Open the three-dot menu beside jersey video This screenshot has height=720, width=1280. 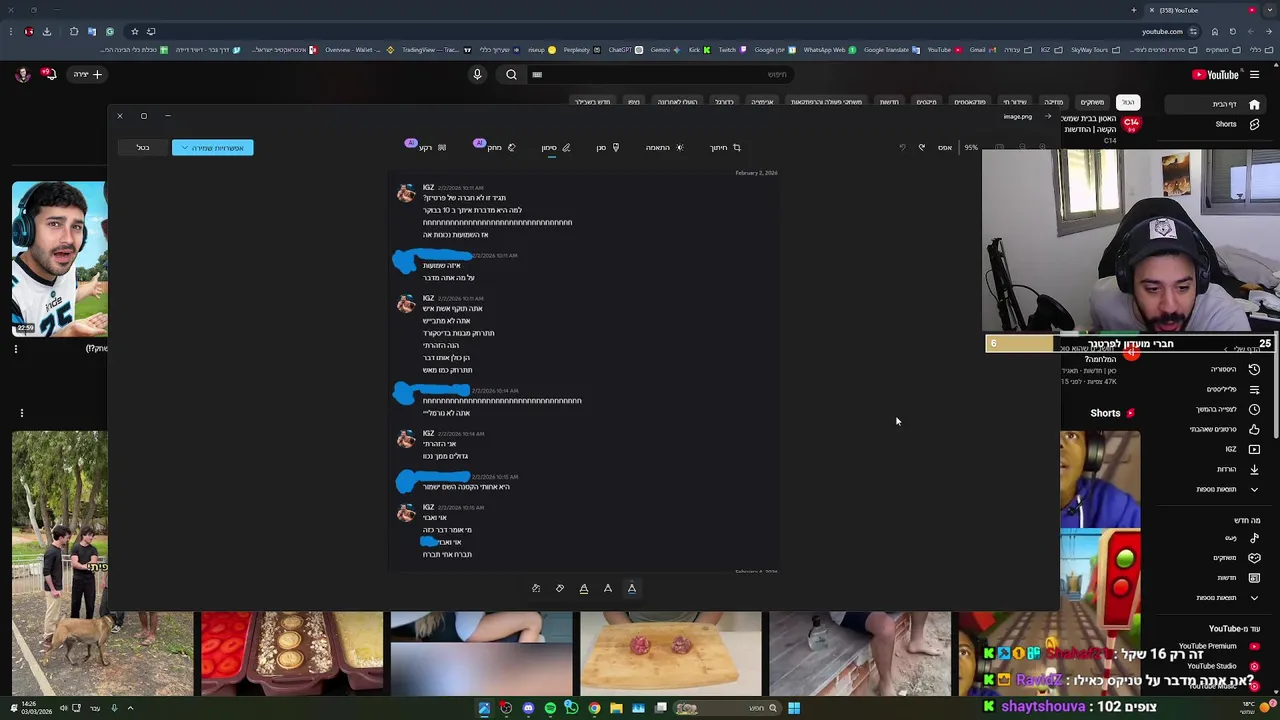pyautogui.click(x=15, y=349)
